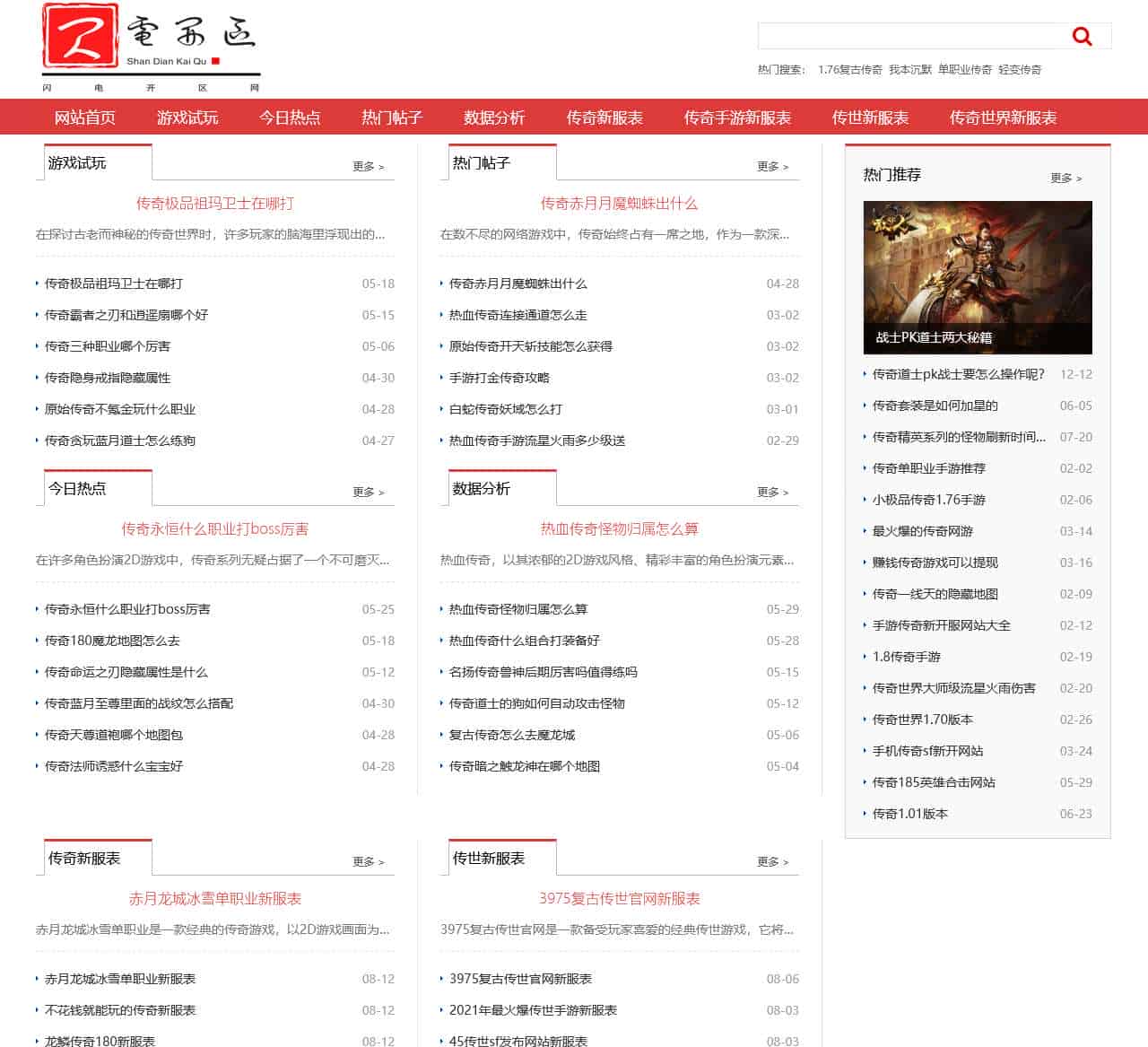The height and width of the screenshot is (1047, 1148).
Task: Open the article 白蛇传奇妖域怎么打
Action: pyautogui.click(x=506, y=409)
